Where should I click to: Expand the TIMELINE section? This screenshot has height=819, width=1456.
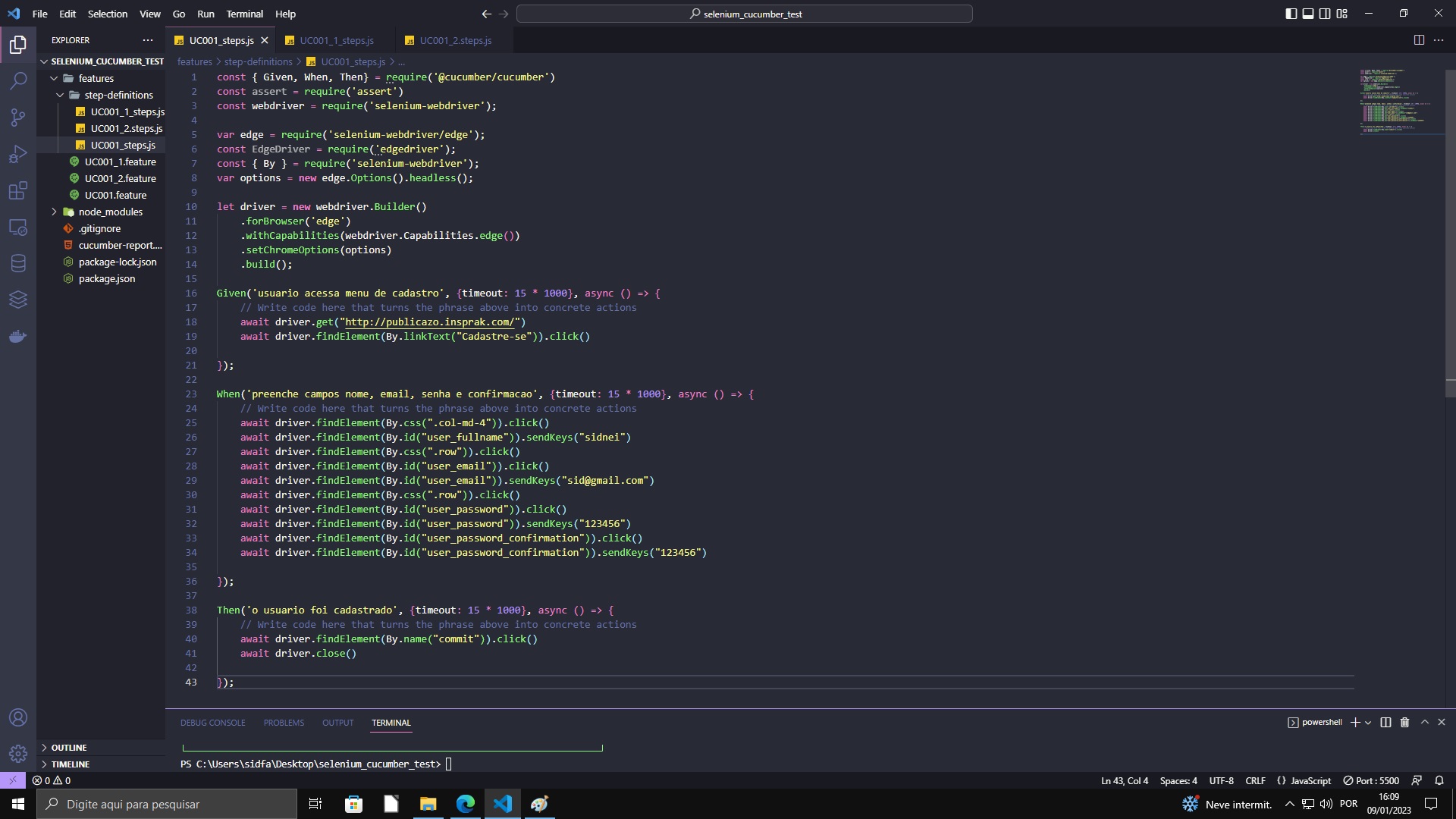point(70,764)
